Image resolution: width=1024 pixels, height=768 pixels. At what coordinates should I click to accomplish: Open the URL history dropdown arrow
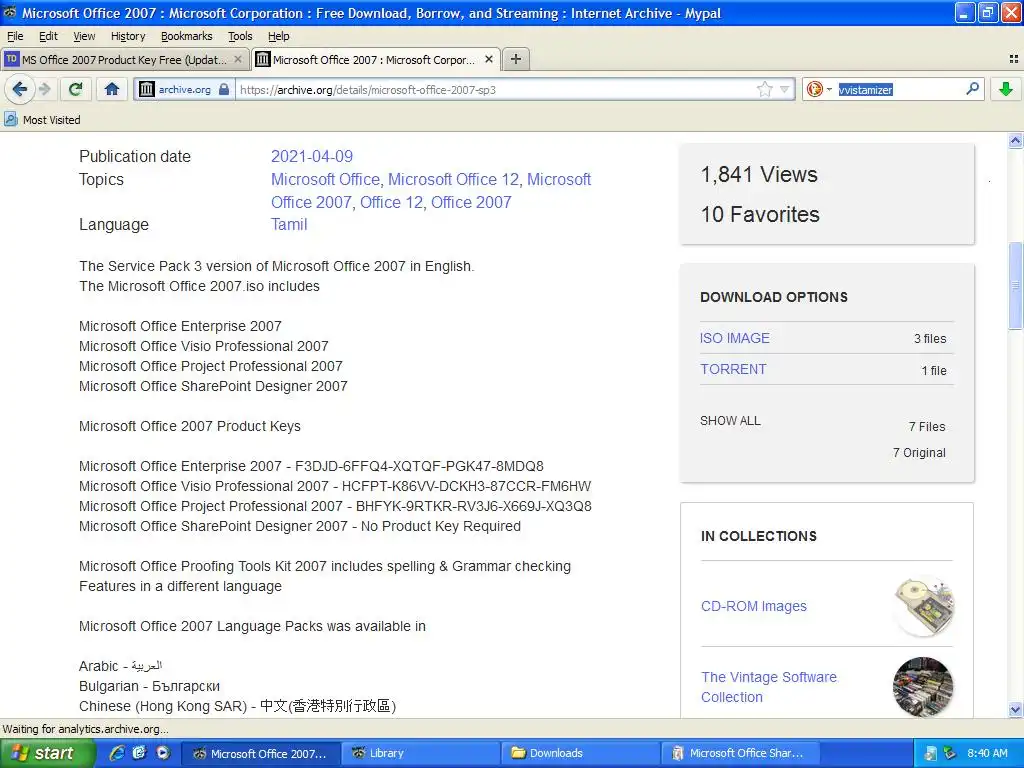pos(784,89)
